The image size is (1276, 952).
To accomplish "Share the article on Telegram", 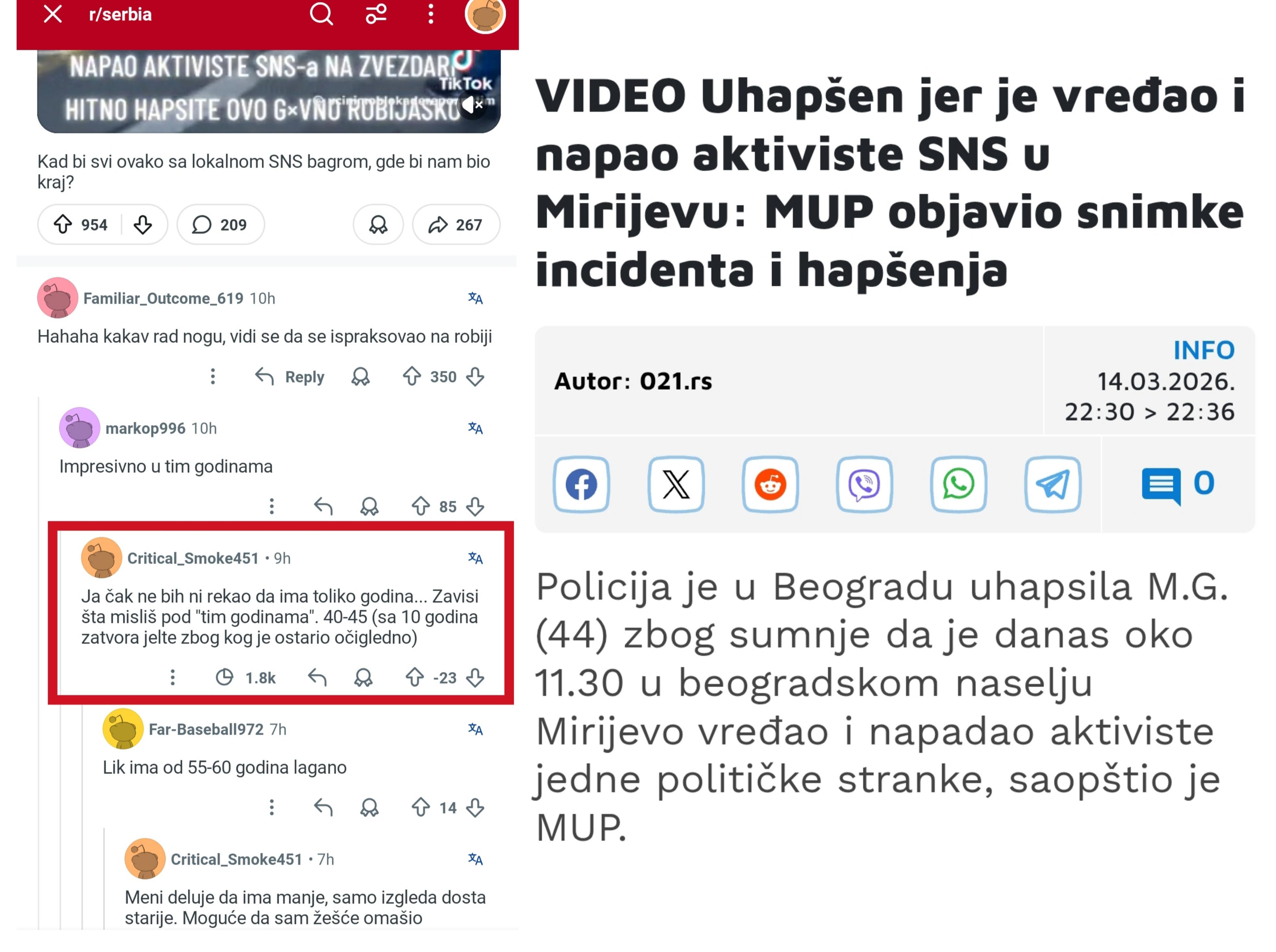I will click(1052, 483).
